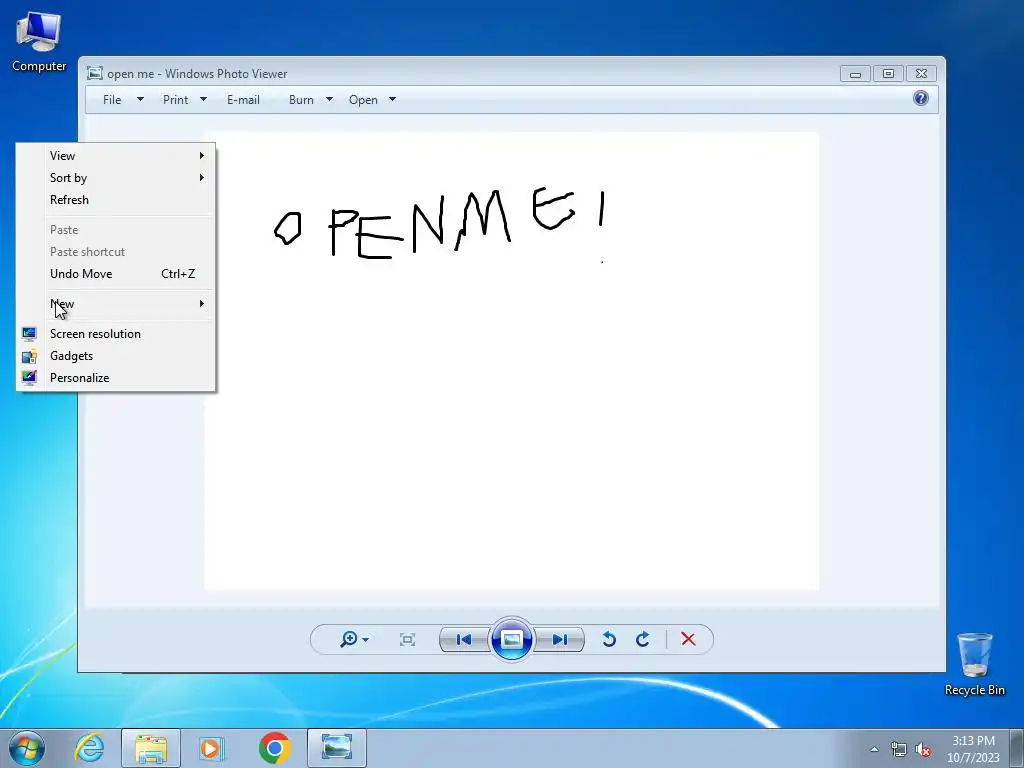
Task: Select Screen resolution from context menu
Action: [x=116, y=334]
